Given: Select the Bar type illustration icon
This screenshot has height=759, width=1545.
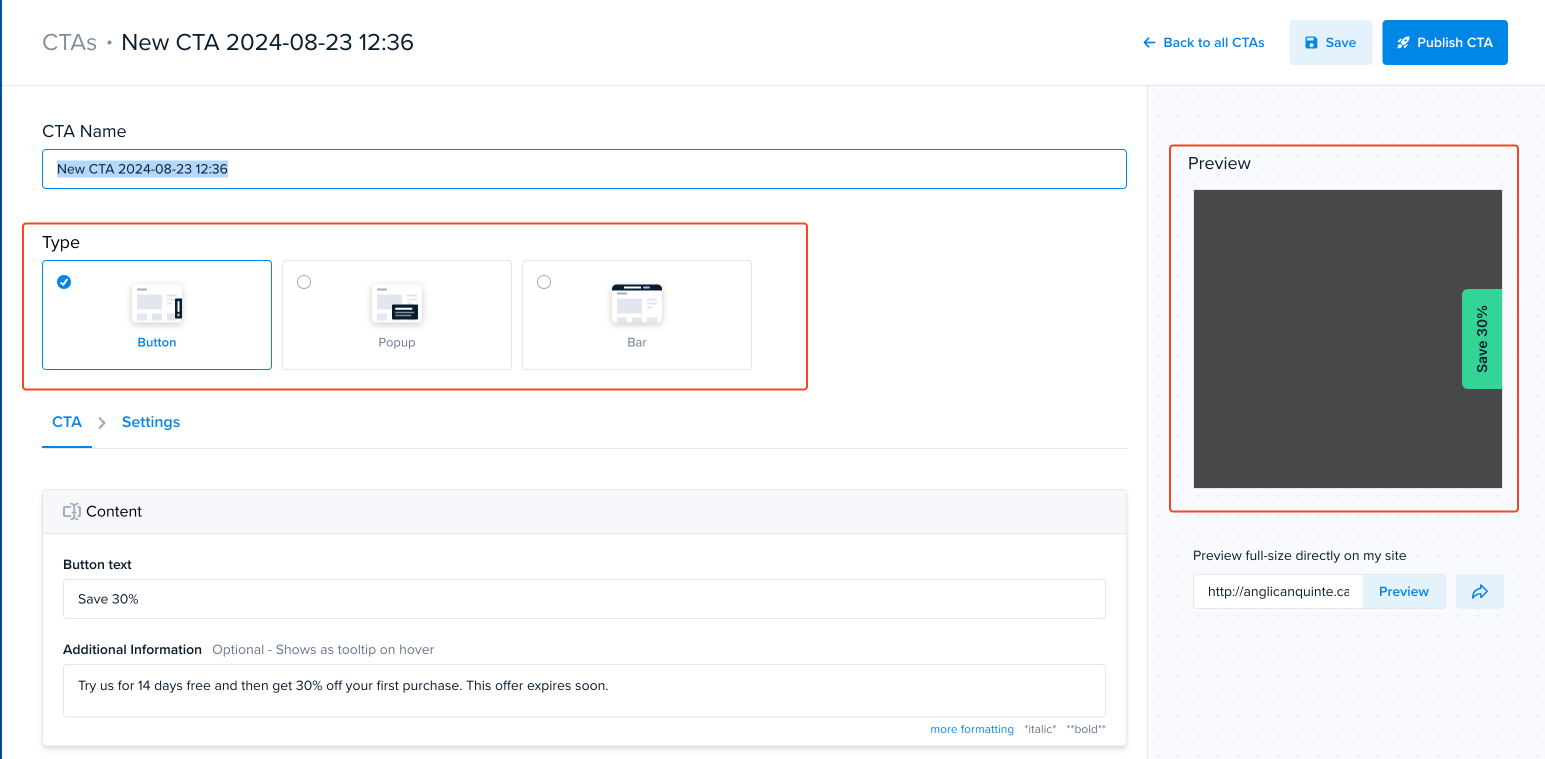Looking at the screenshot, I should 637,303.
